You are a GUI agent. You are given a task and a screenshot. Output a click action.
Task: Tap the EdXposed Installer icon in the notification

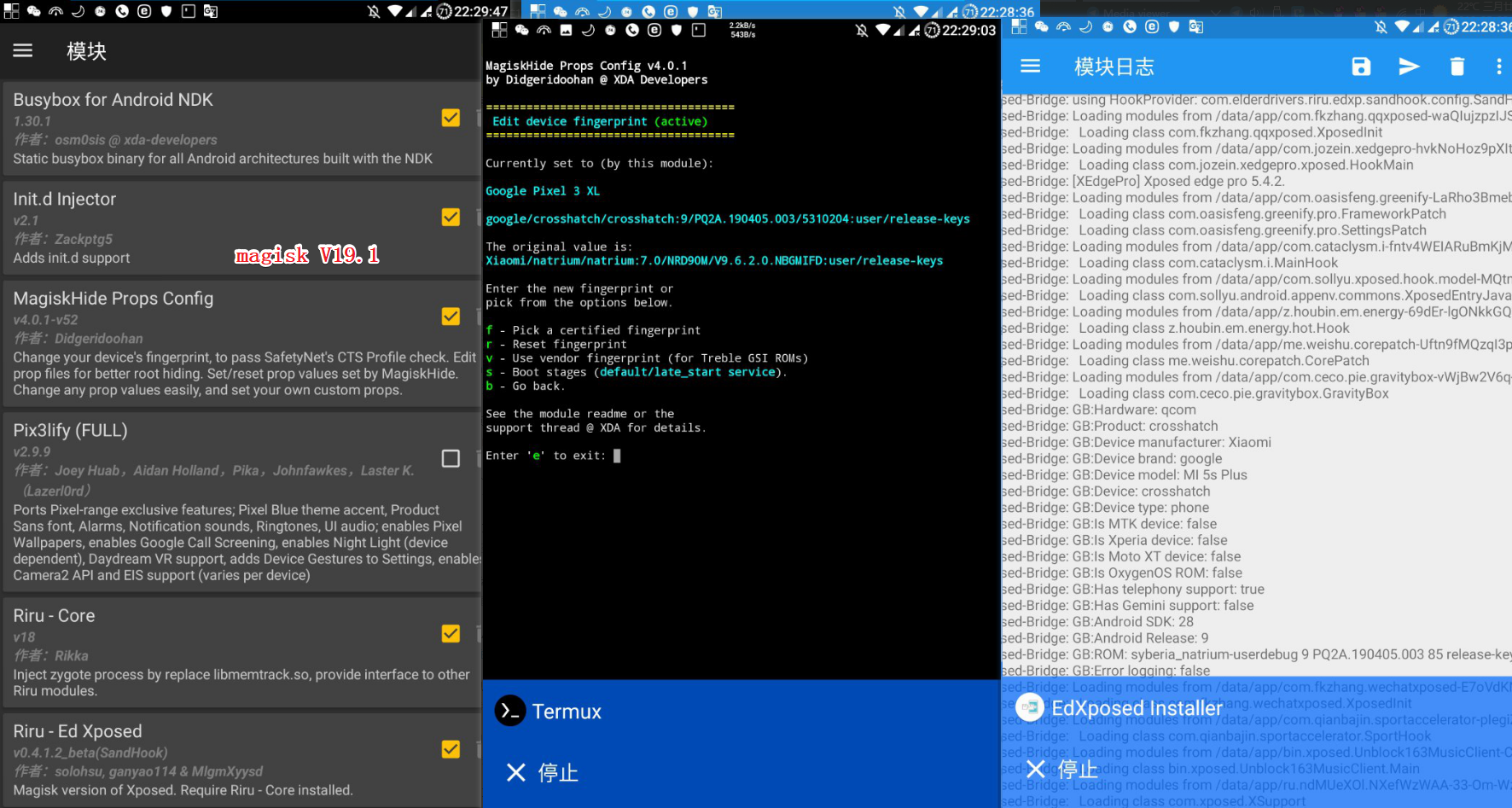(1030, 707)
